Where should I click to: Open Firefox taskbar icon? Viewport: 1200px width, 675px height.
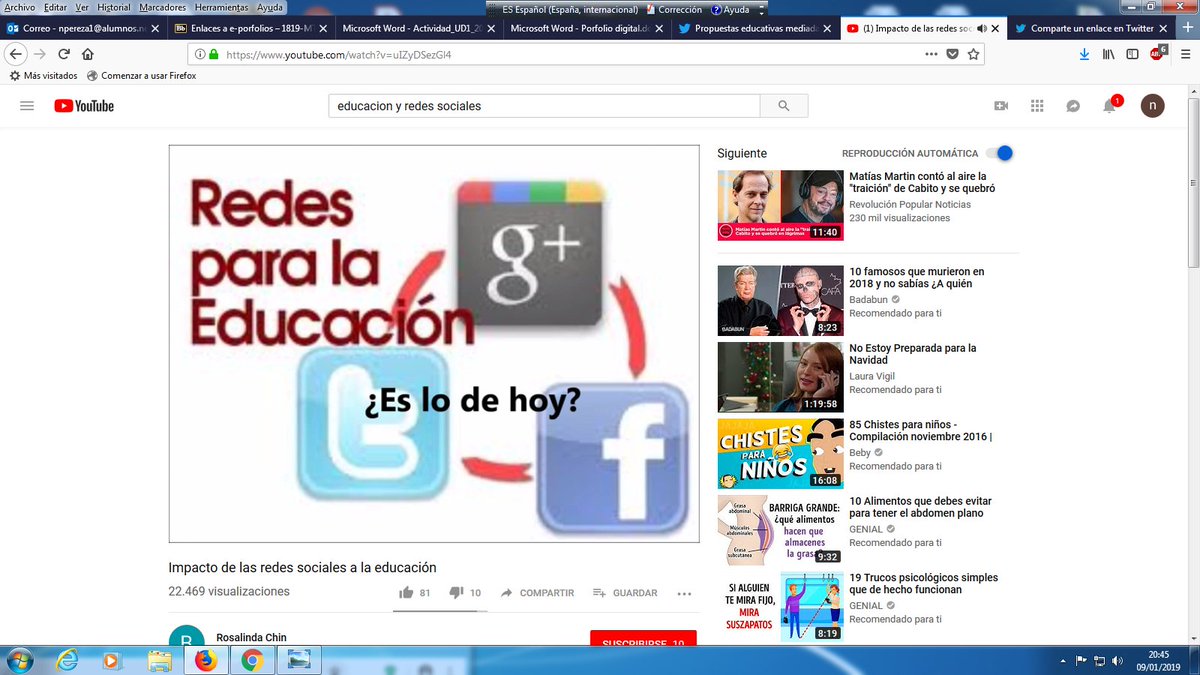click(205, 660)
